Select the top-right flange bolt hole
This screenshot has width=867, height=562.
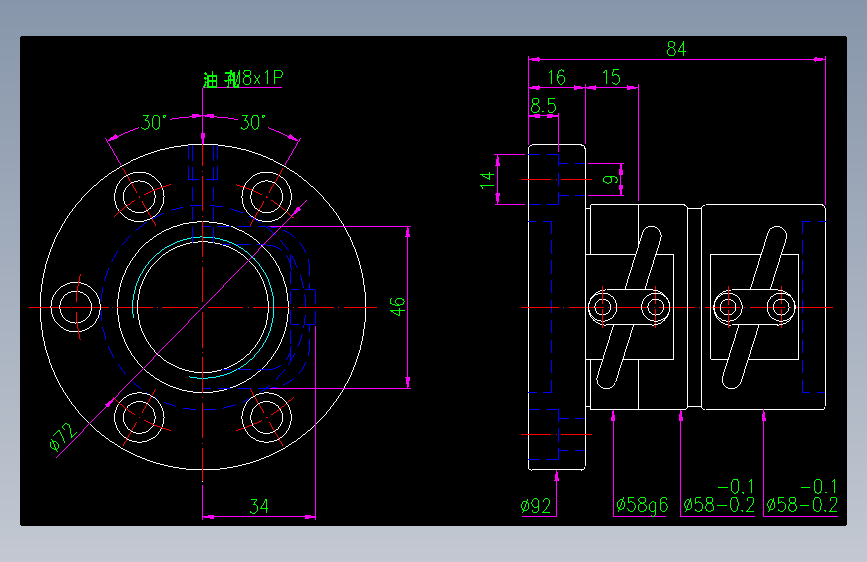coord(267,196)
